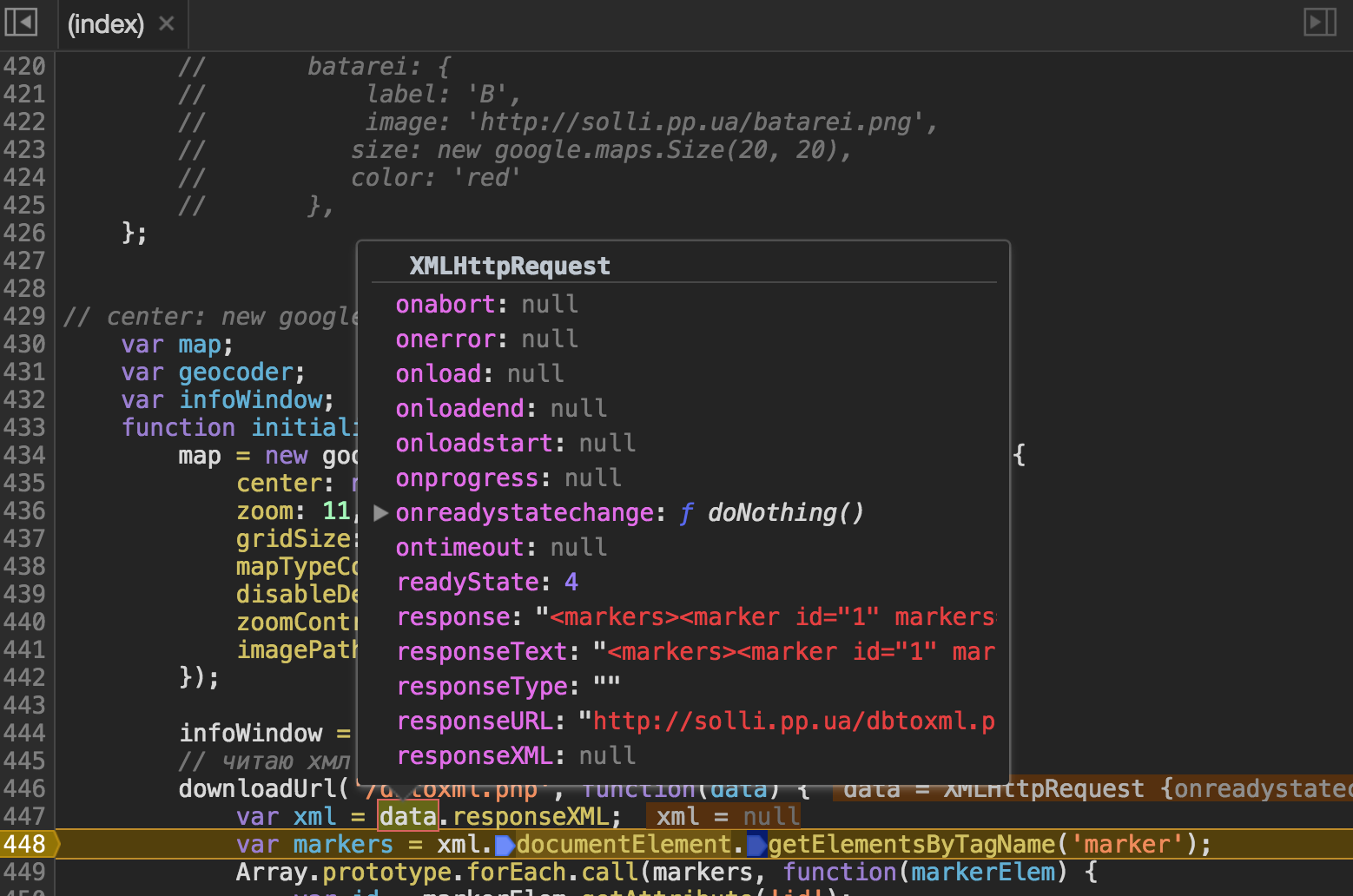This screenshot has width=1353, height=896.
Task: Toggle the debugger sidebar icon at top right
Action: (x=1319, y=22)
